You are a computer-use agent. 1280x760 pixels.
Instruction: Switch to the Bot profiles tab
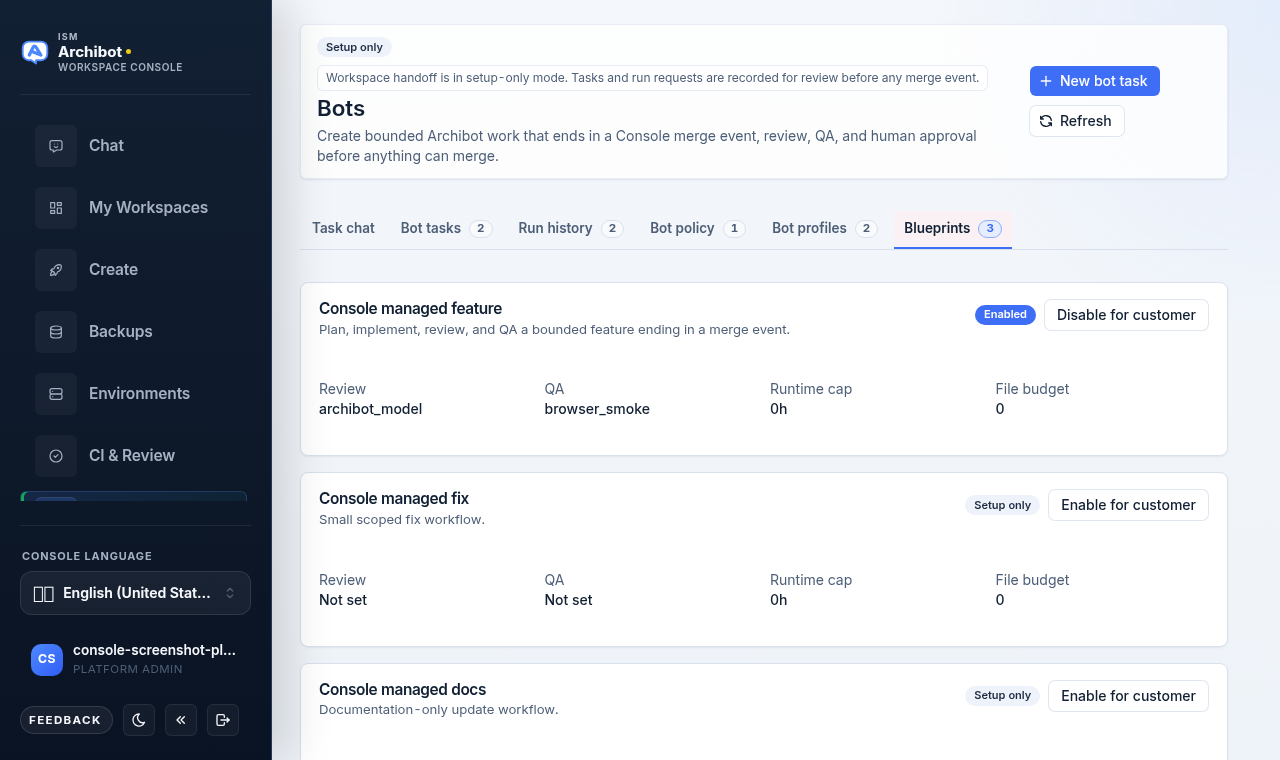(825, 228)
